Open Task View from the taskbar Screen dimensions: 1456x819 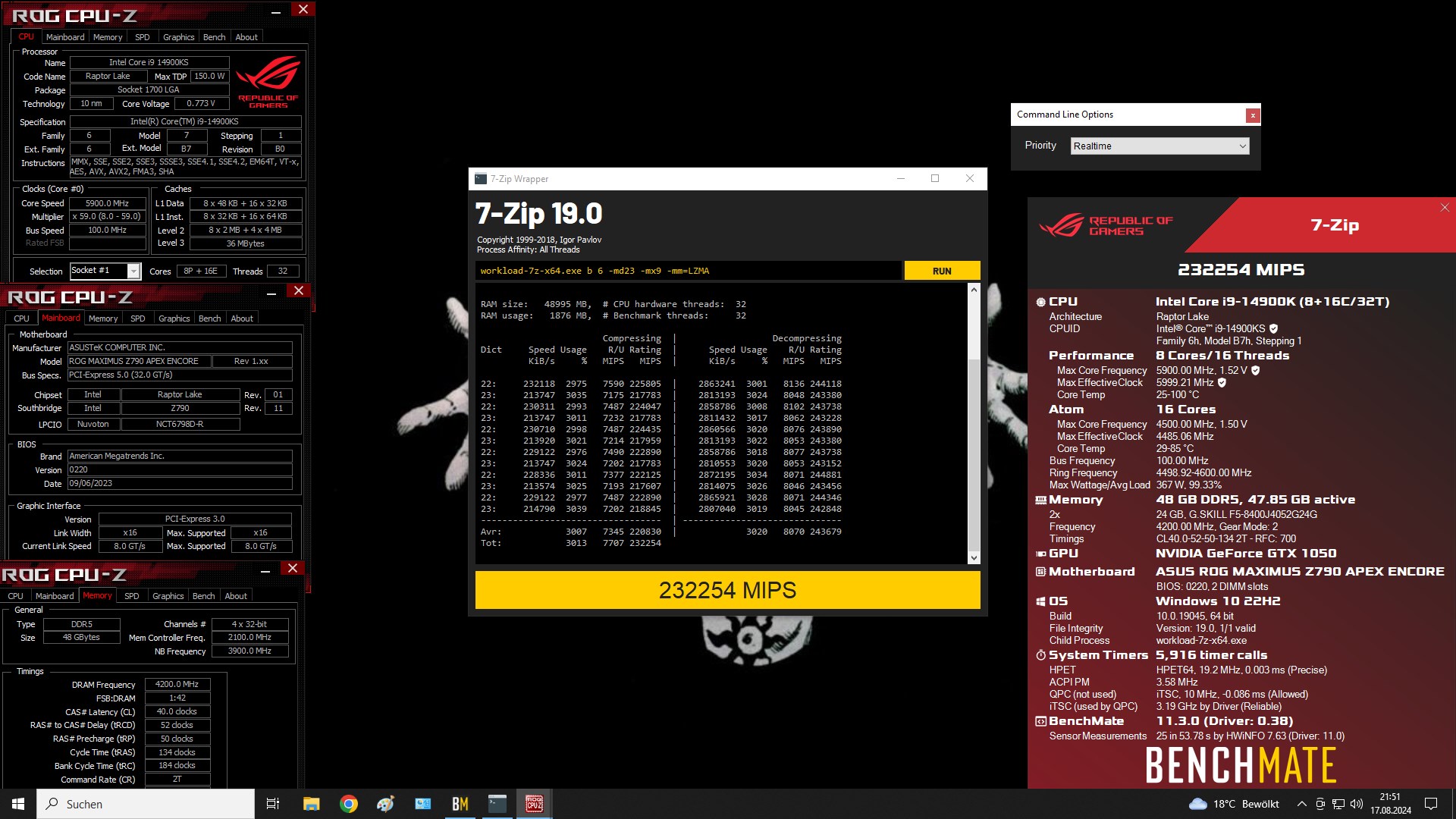coord(273,804)
